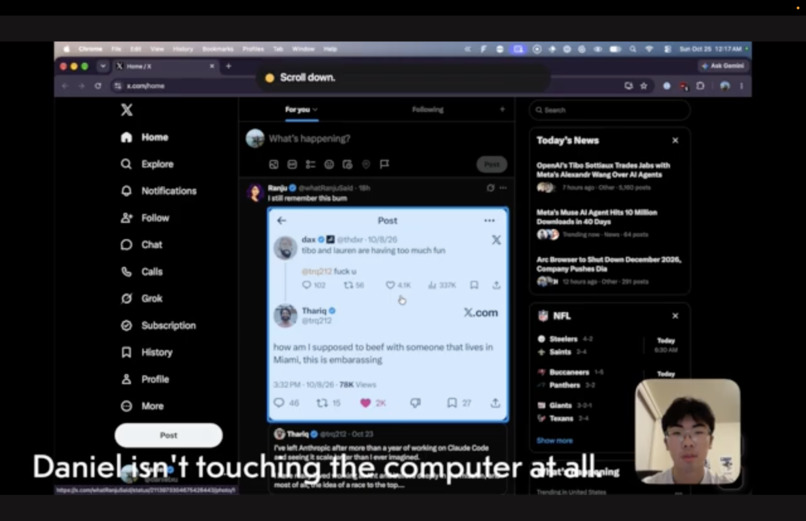This screenshot has width=806, height=521.
Task: Expand the For you tab chevron
Action: coord(315,109)
